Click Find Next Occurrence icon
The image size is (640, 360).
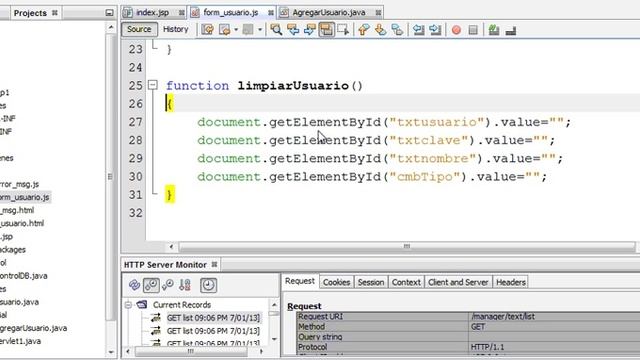309,30
